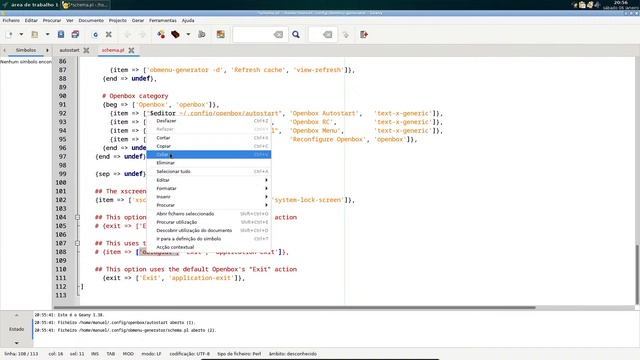Click the editor horizontal scrollbar
The width and height of the screenshot is (640, 360).
tap(294, 307)
